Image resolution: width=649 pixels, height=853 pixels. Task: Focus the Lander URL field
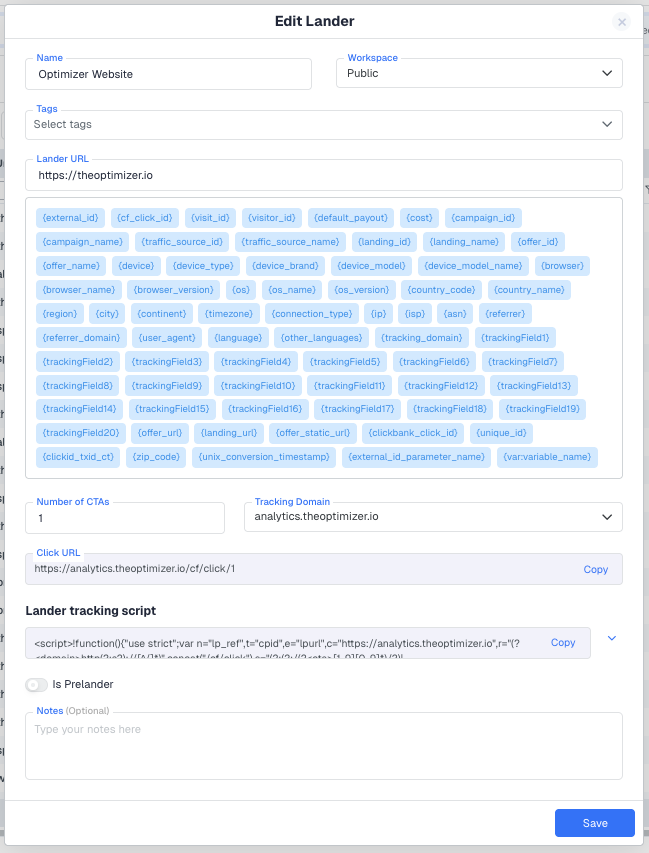(x=323, y=175)
